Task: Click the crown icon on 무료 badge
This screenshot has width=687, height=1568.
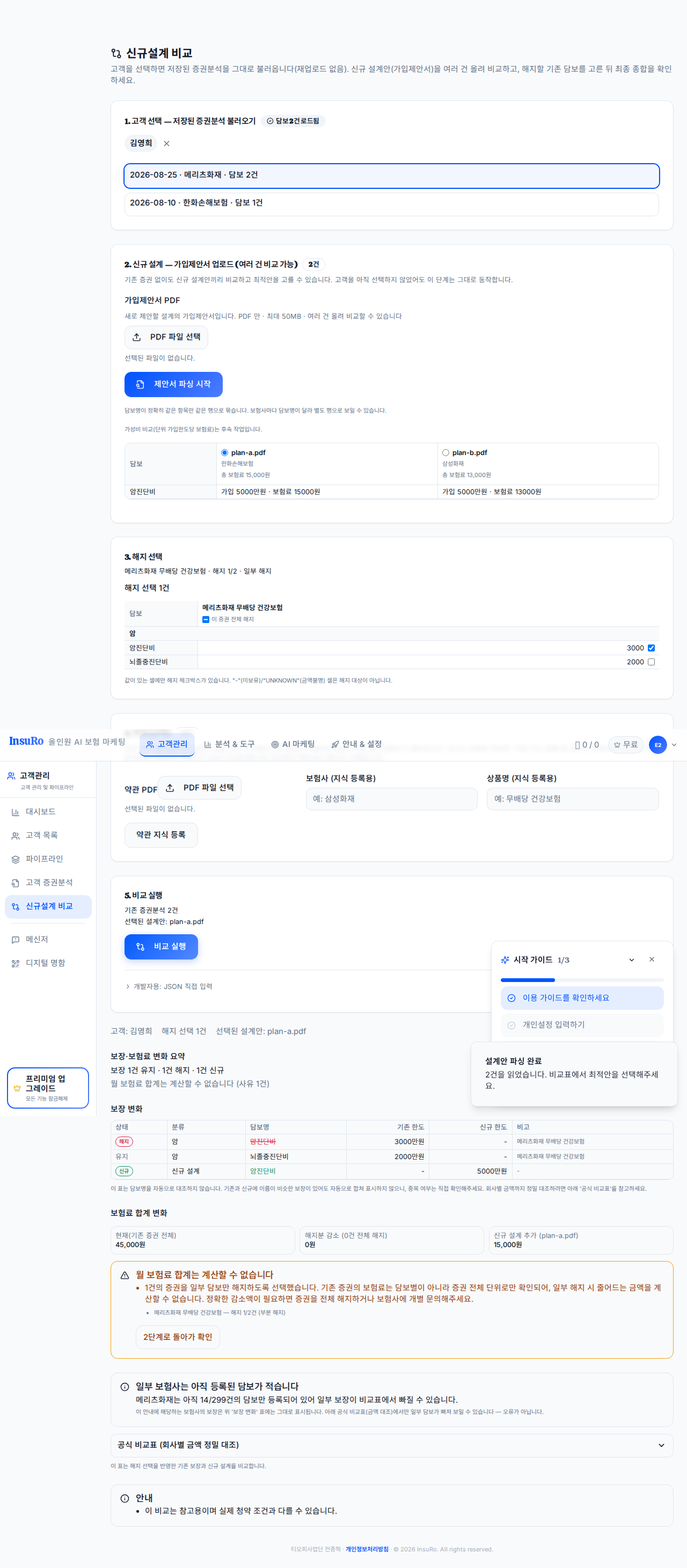Action: pyautogui.click(x=617, y=744)
